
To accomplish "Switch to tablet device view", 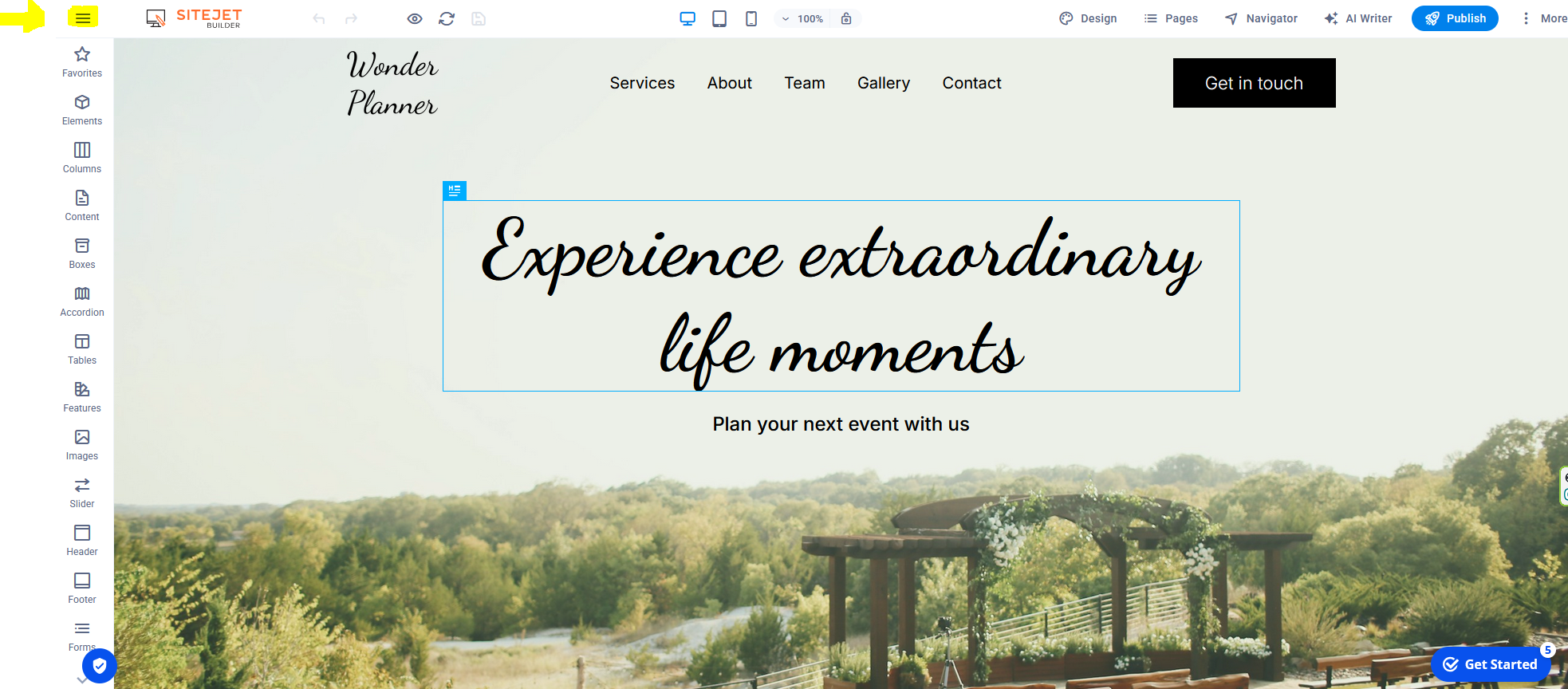I will point(719,18).
